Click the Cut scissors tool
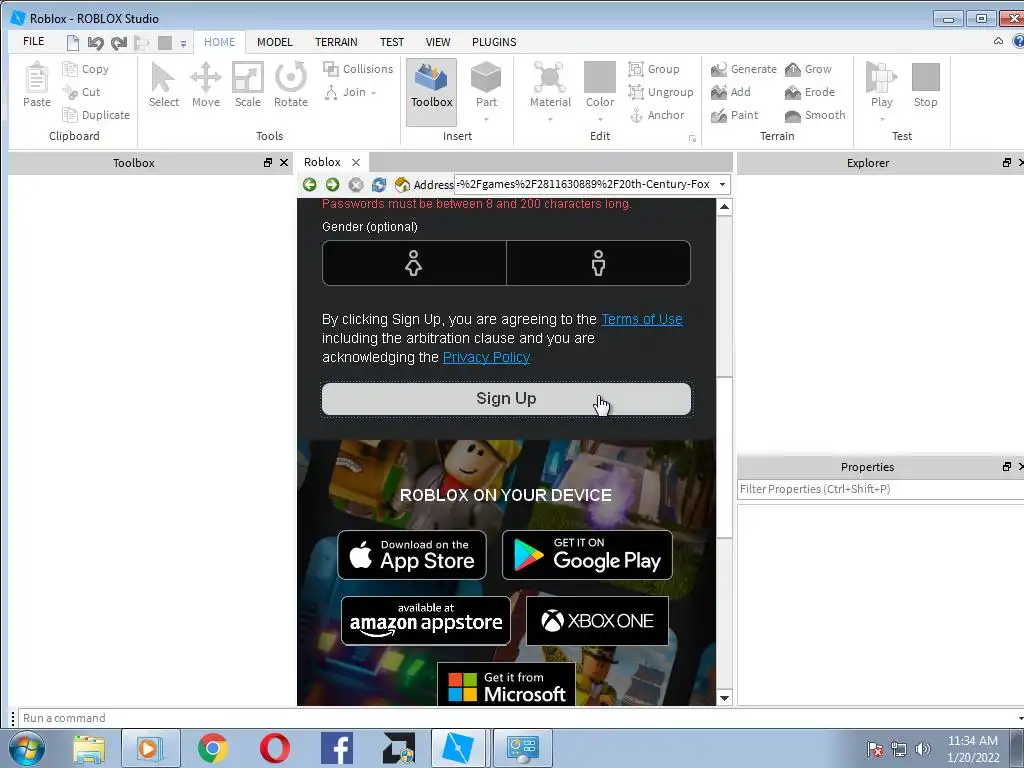 [x=82, y=92]
